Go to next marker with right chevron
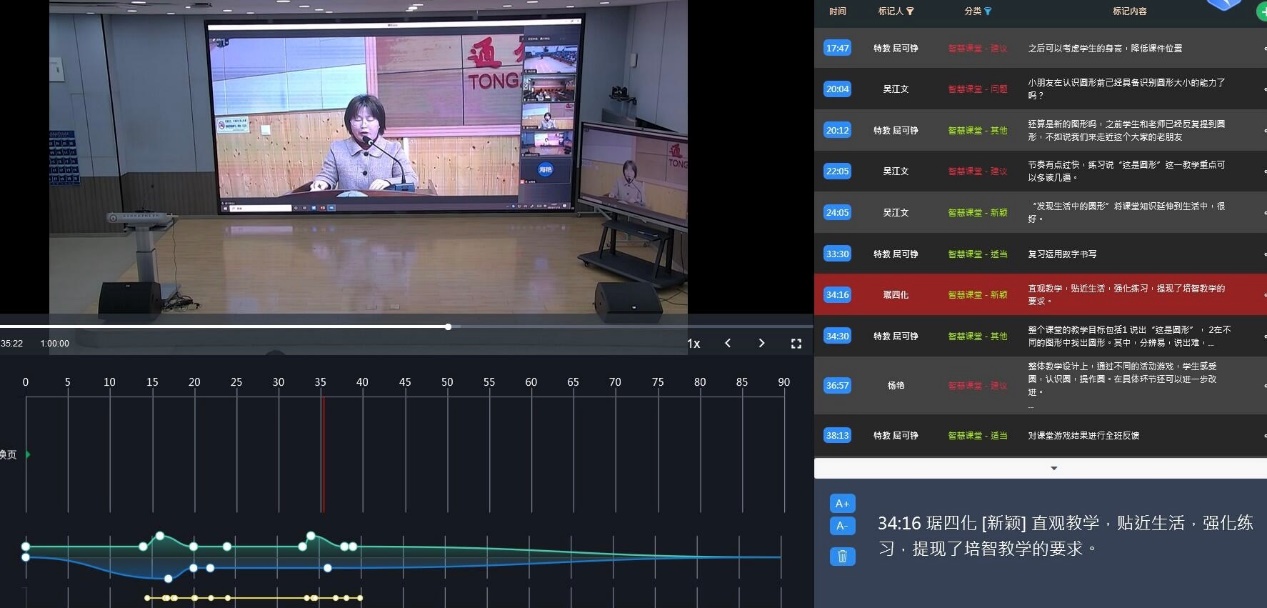 (761, 343)
